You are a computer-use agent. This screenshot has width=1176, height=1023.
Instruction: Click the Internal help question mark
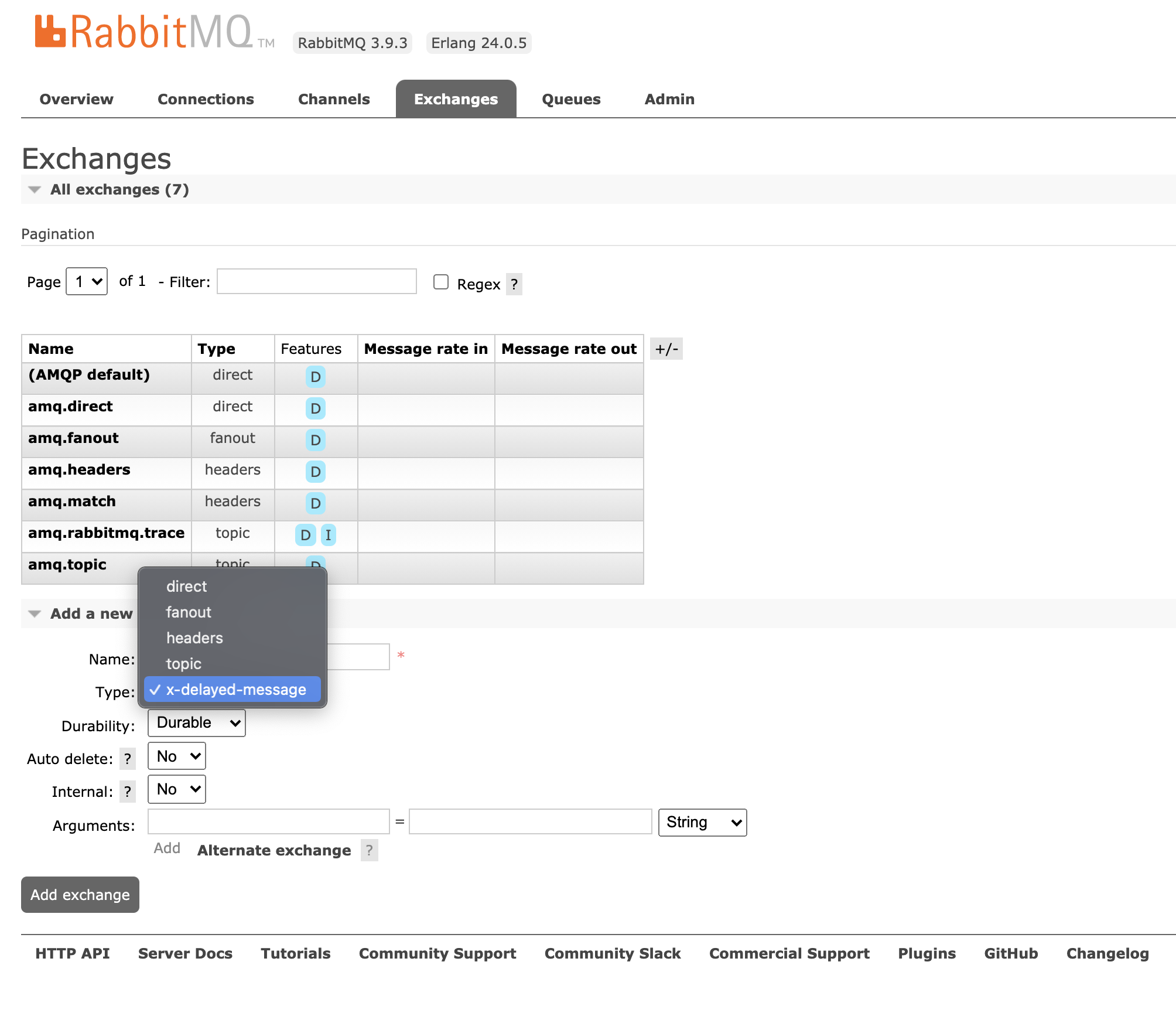(x=127, y=792)
